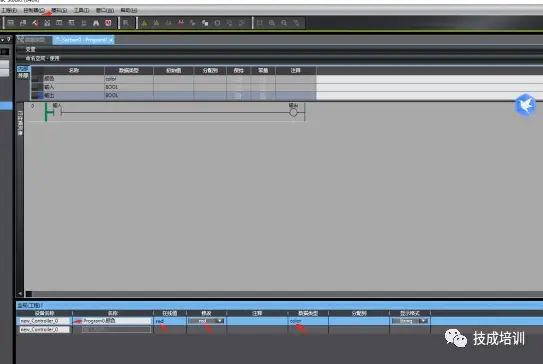543x364 pixels.
Task: Open the 窗口(W) window menu
Action: click(105, 10)
